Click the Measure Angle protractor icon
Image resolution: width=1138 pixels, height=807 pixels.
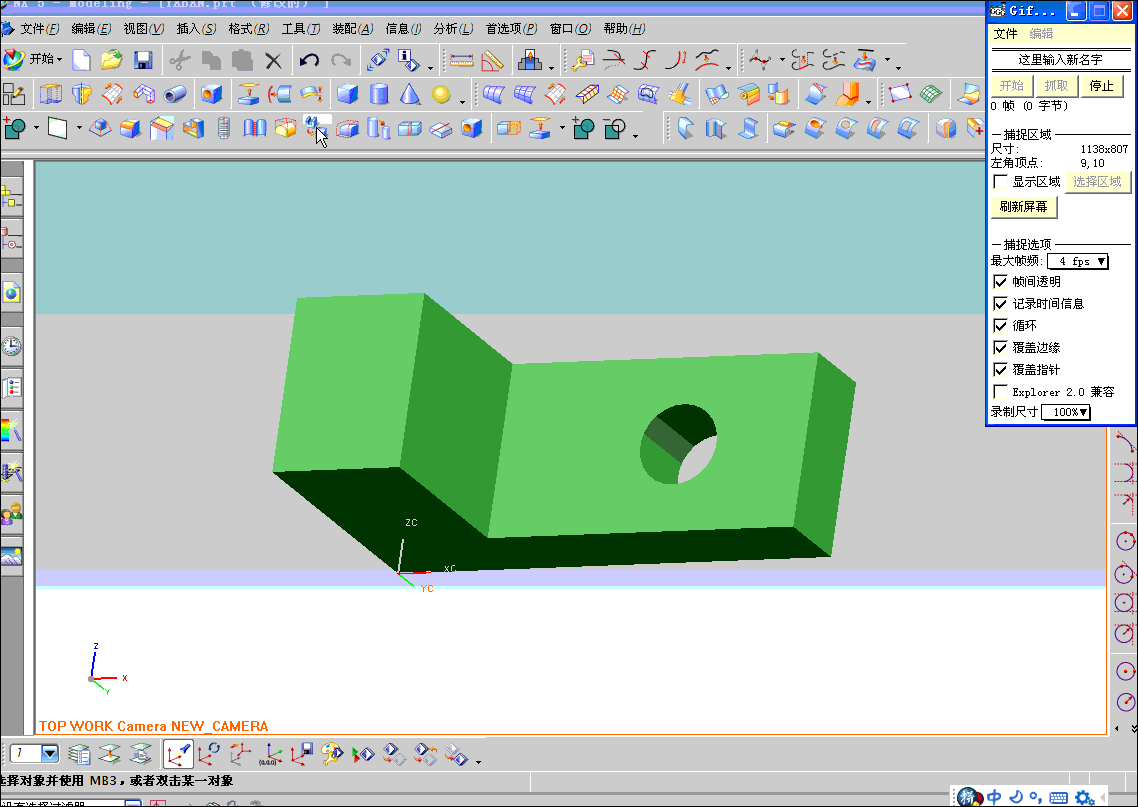pos(493,60)
